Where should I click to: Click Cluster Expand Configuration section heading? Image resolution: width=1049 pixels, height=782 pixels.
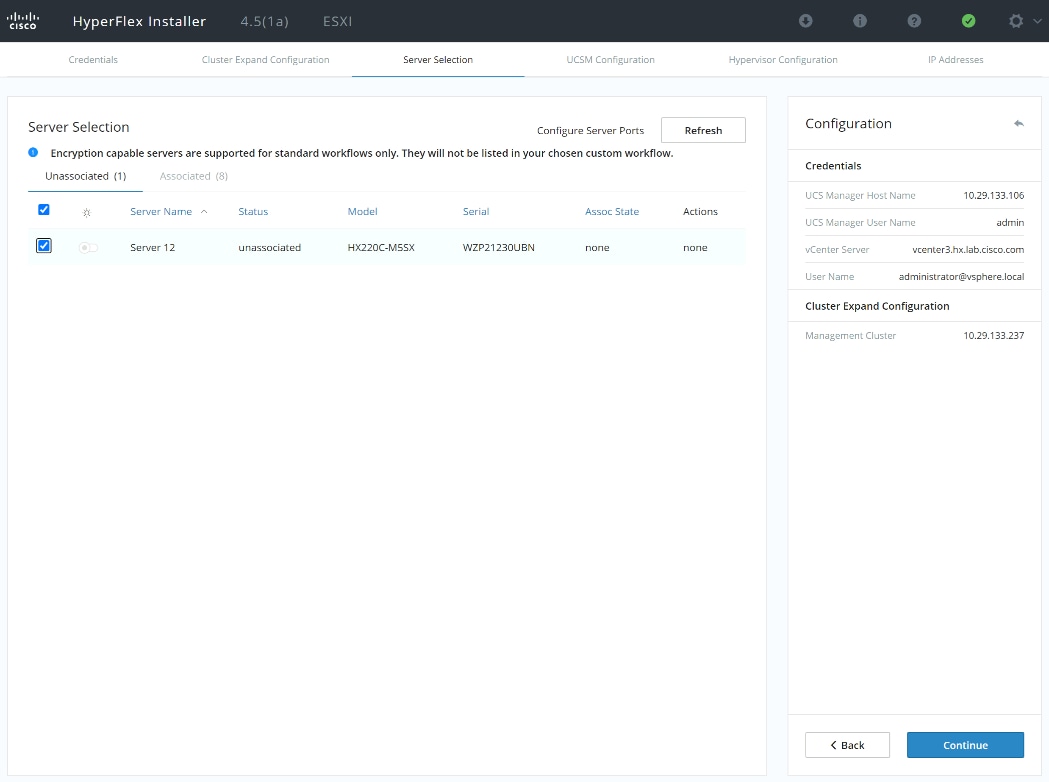(877, 306)
